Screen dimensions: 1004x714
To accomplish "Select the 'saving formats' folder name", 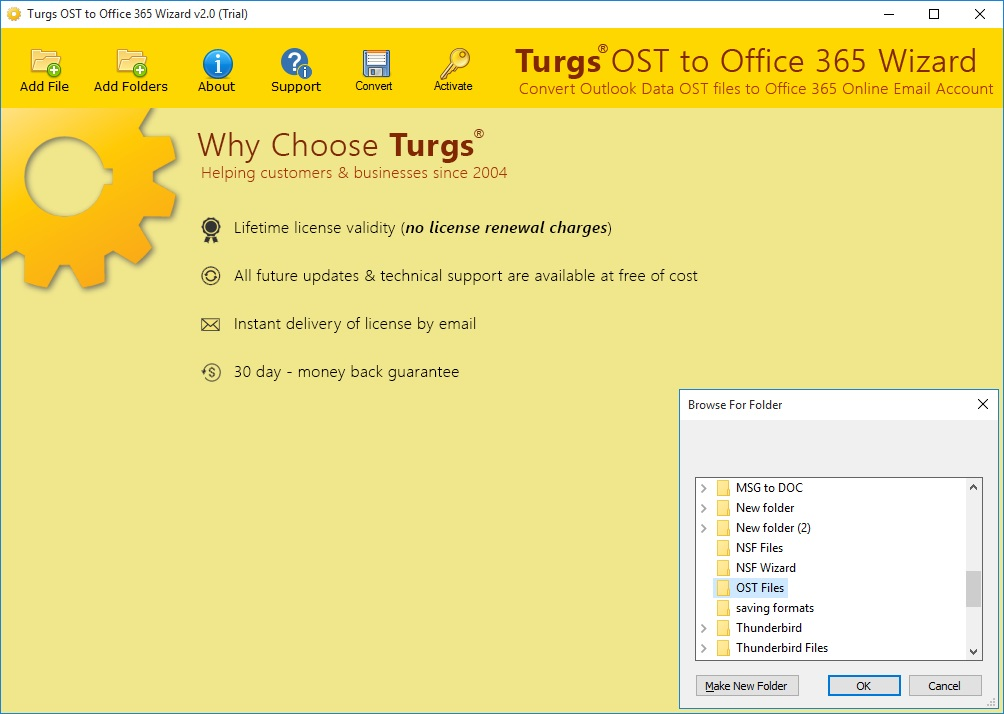I will coord(775,608).
